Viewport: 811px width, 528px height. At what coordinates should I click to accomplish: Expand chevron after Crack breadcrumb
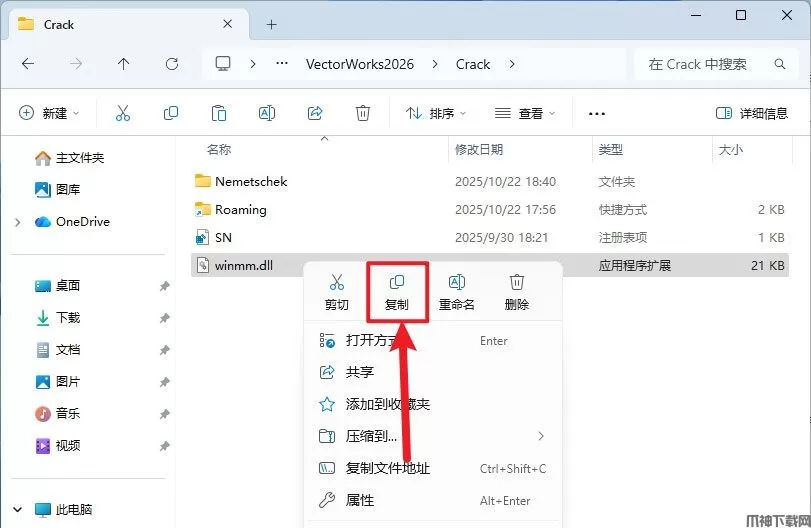tap(512, 64)
